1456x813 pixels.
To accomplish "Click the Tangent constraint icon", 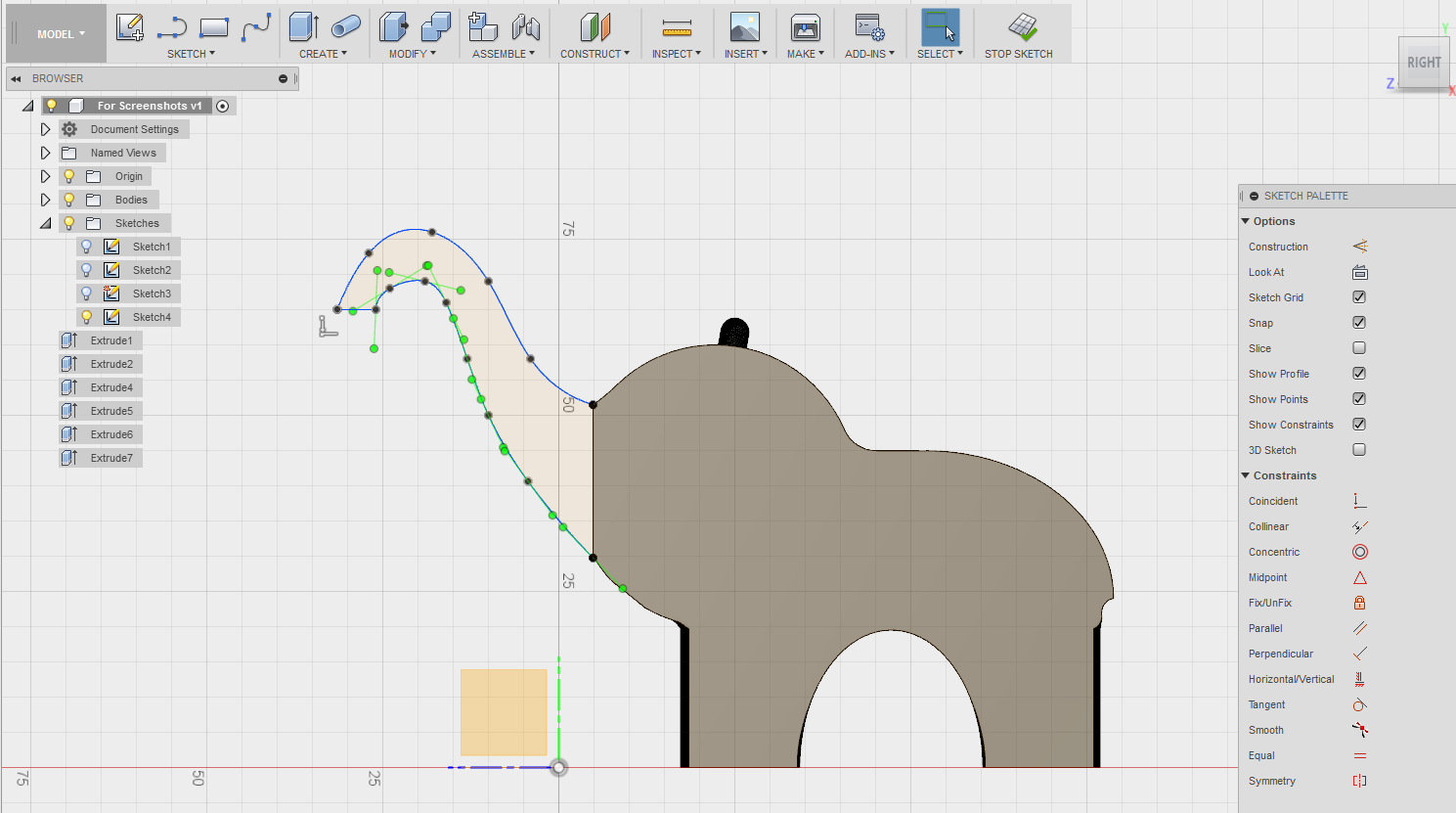I will coord(1359,704).
